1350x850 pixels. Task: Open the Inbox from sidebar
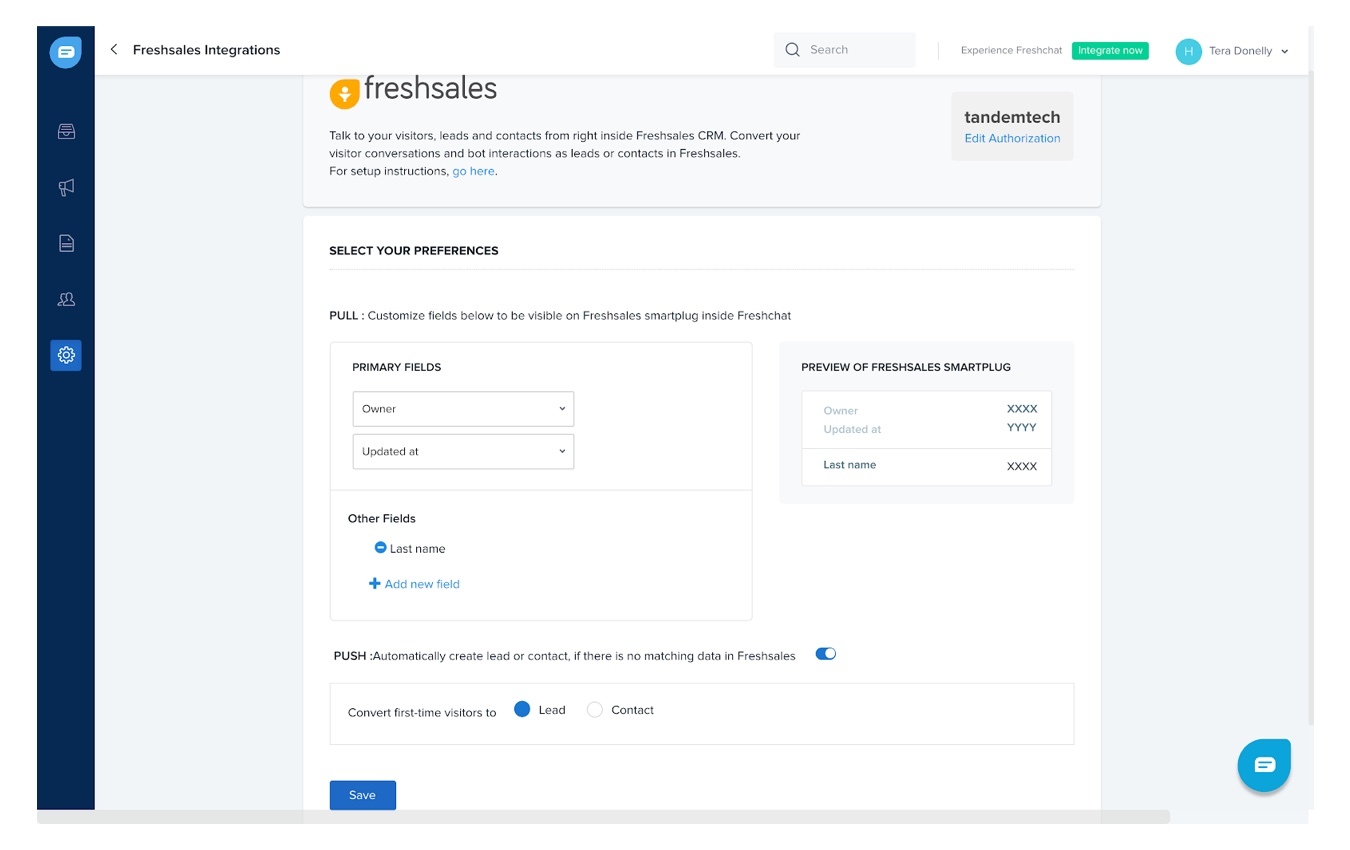[66, 131]
